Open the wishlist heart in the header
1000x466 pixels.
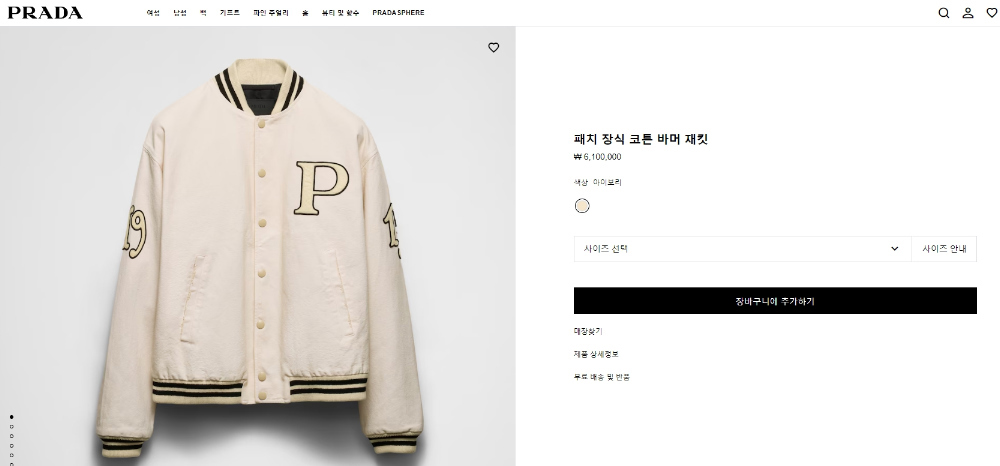point(991,13)
